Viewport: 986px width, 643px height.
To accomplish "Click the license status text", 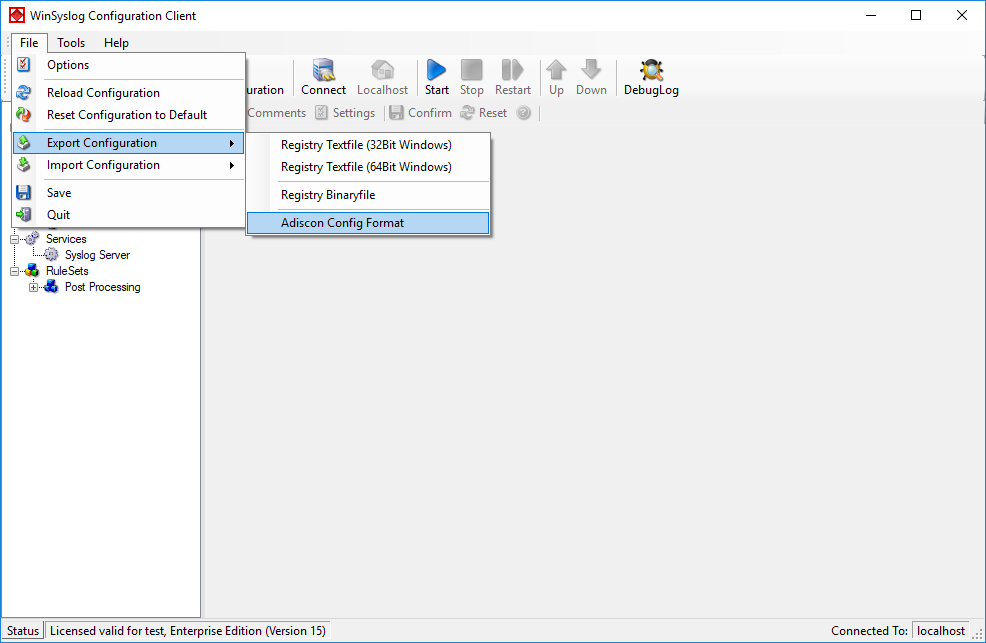I will (x=187, y=630).
